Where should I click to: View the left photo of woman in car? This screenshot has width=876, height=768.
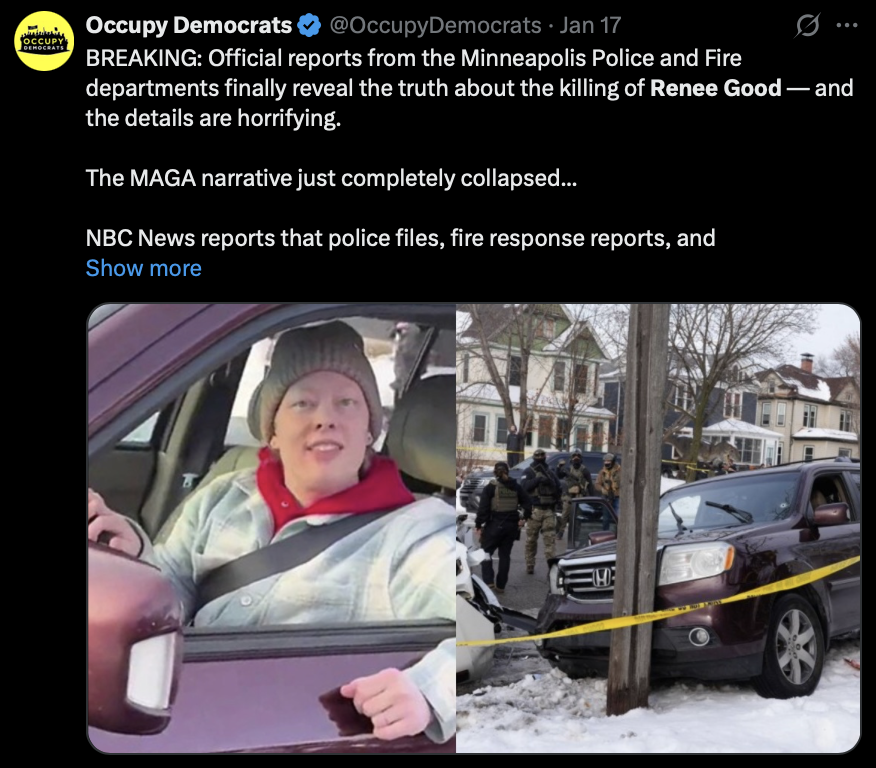[x=272, y=528]
